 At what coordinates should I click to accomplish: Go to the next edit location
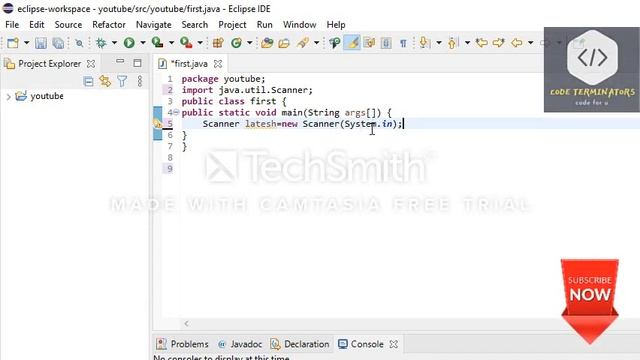point(499,42)
